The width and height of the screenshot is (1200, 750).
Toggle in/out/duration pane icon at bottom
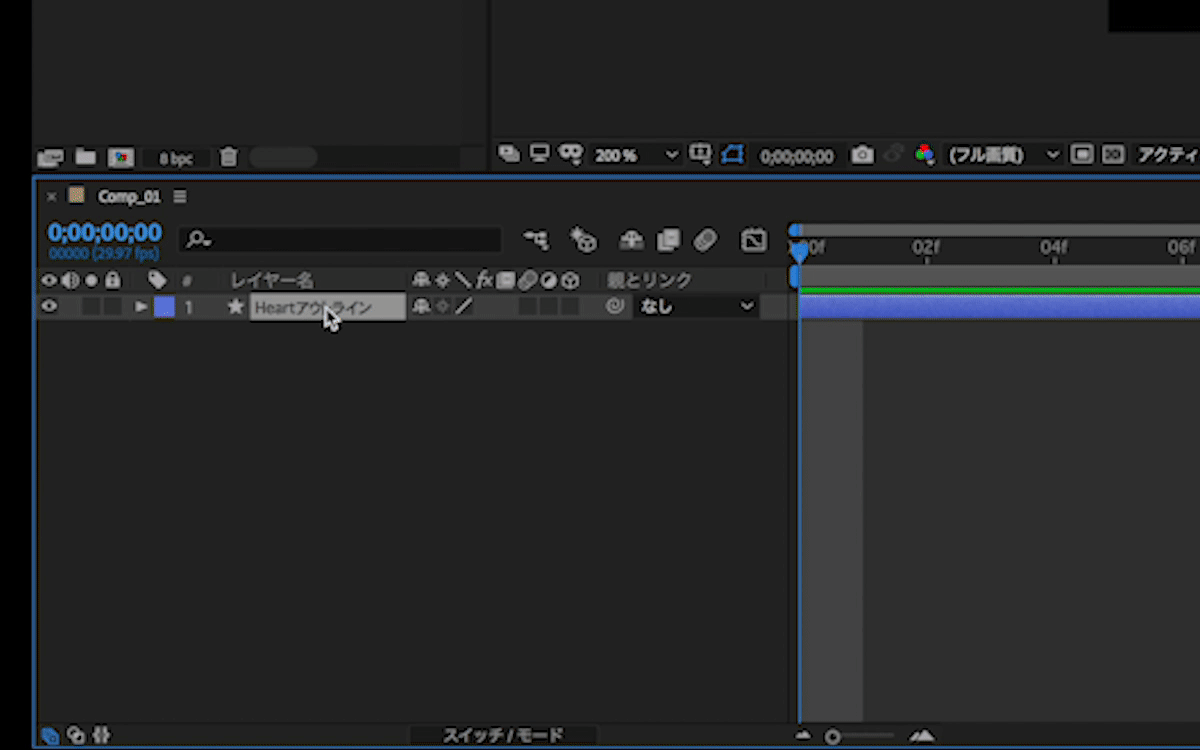click(x=100, y=736)
